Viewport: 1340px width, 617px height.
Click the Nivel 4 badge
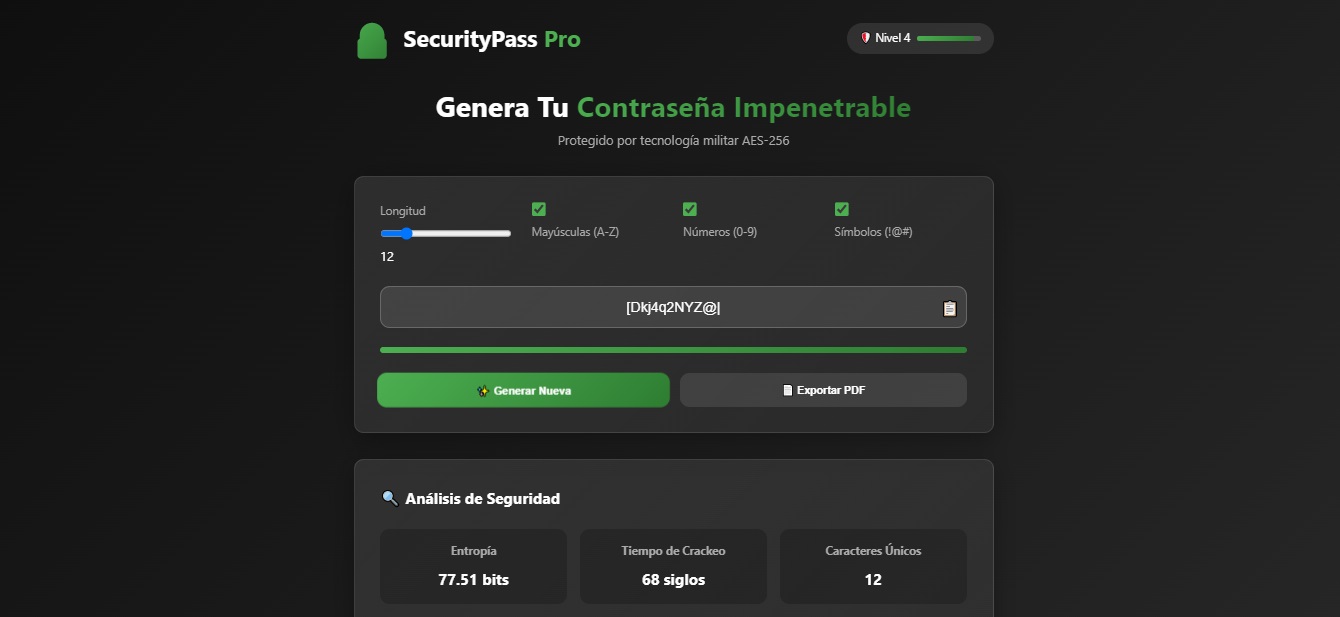[x=919, y=38]
